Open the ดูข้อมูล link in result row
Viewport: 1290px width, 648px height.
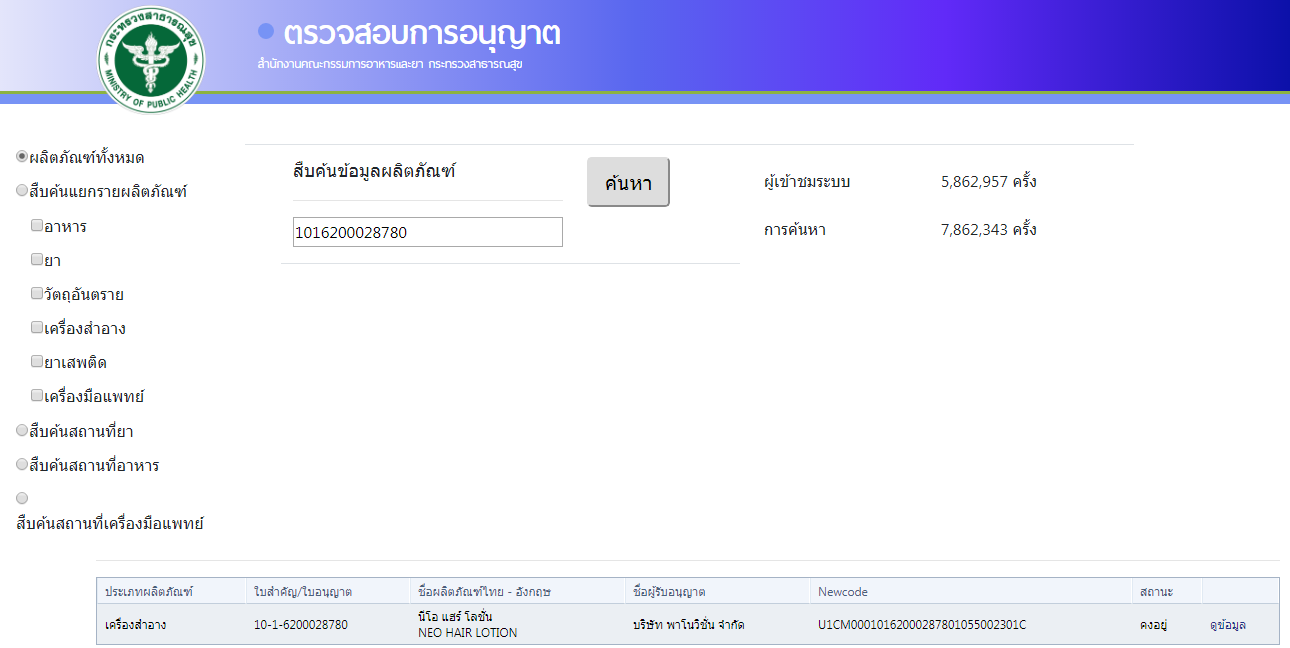pyautogui.click(x=1227, y=625)
